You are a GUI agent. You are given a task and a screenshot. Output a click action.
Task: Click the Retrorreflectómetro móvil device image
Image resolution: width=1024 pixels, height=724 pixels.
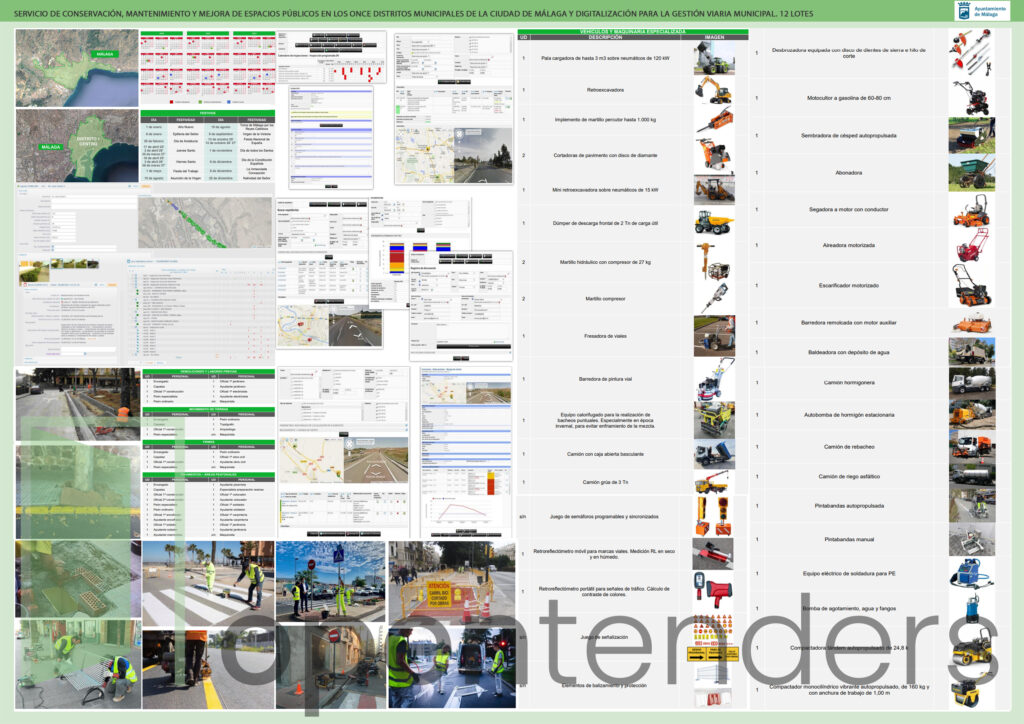point(714,554)
